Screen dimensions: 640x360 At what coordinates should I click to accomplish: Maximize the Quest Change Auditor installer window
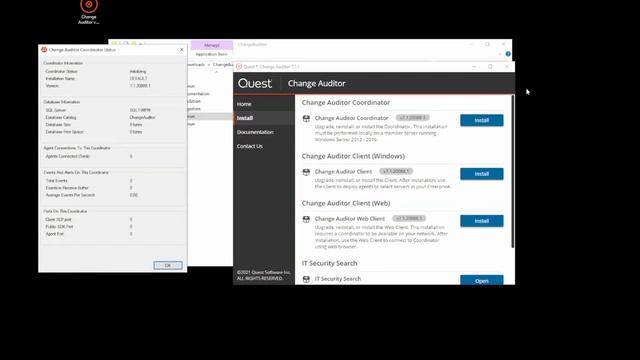click(x=490, y=67)
